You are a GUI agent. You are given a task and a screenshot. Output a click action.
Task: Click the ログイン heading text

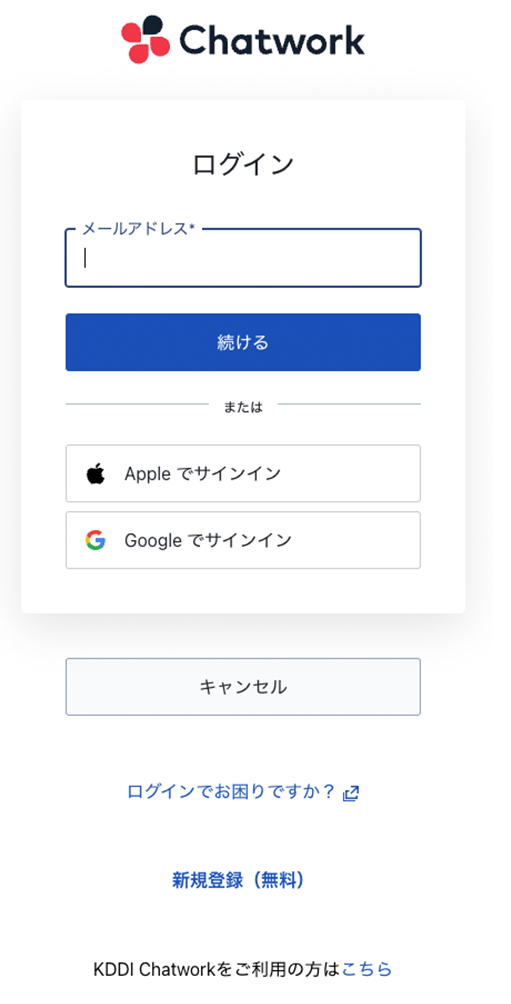click(x=243, y=165)
